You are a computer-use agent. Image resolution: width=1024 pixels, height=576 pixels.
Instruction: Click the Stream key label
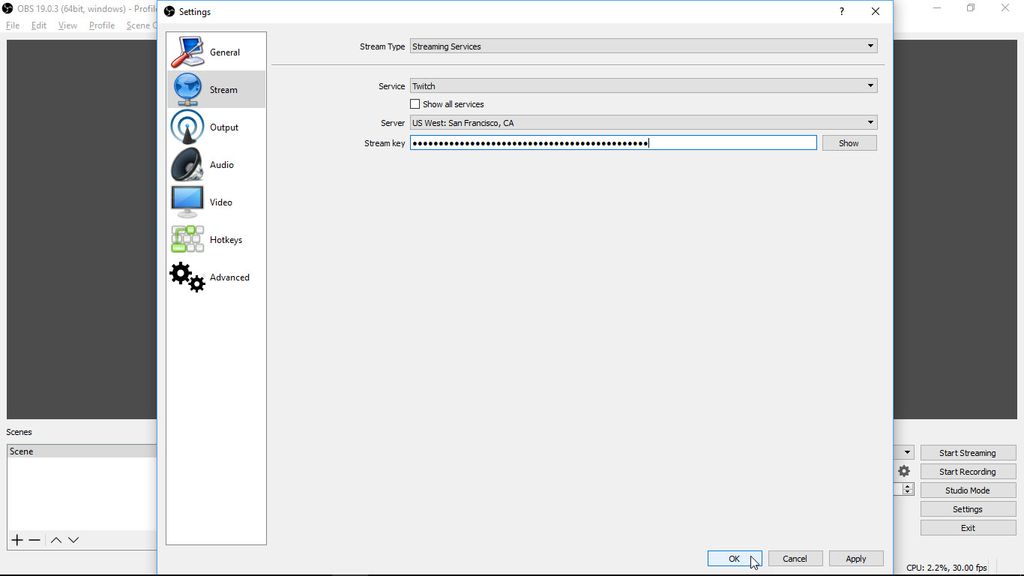385,143
